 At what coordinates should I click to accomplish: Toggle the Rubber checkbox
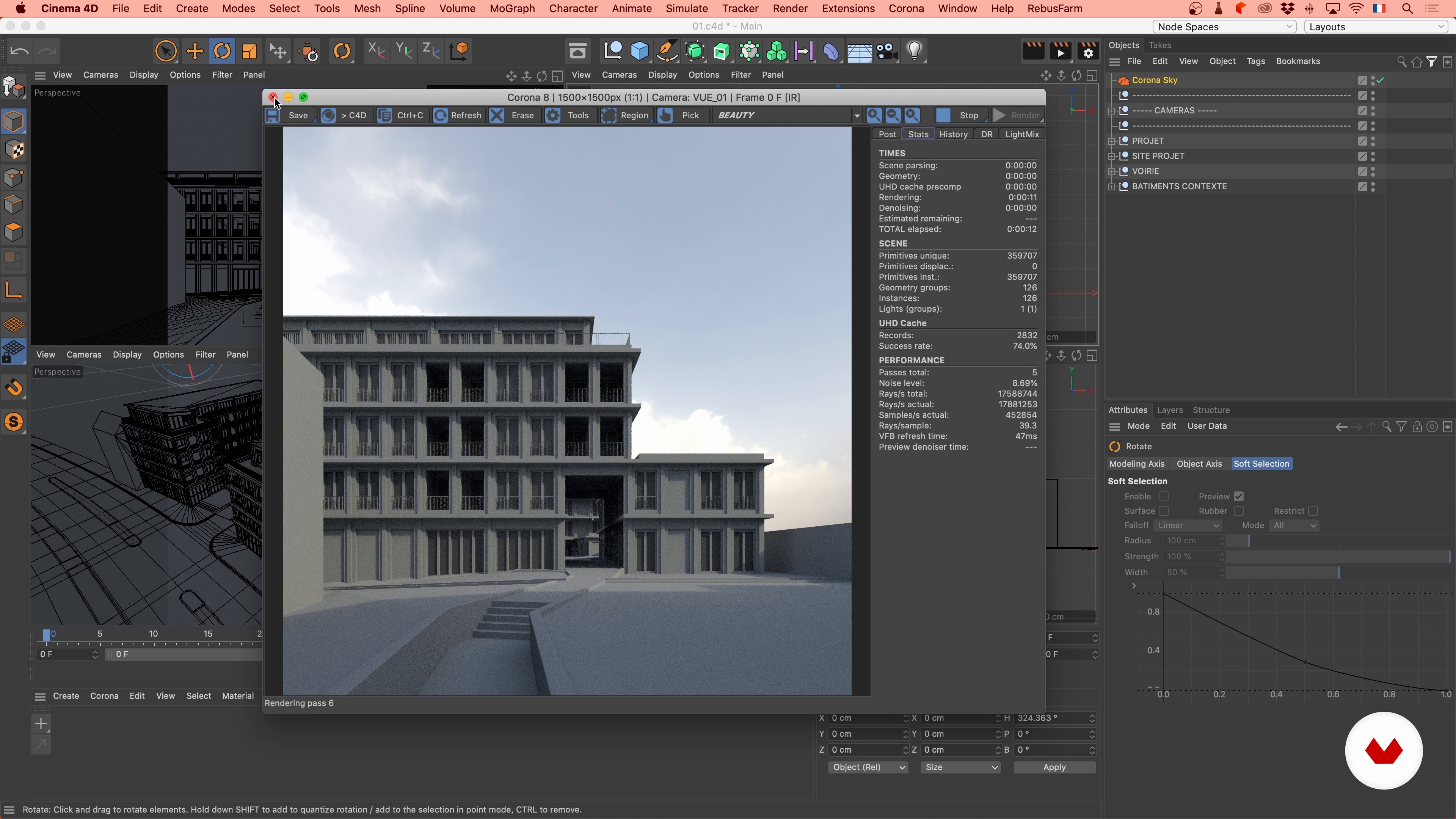(x=1239, y=511)
